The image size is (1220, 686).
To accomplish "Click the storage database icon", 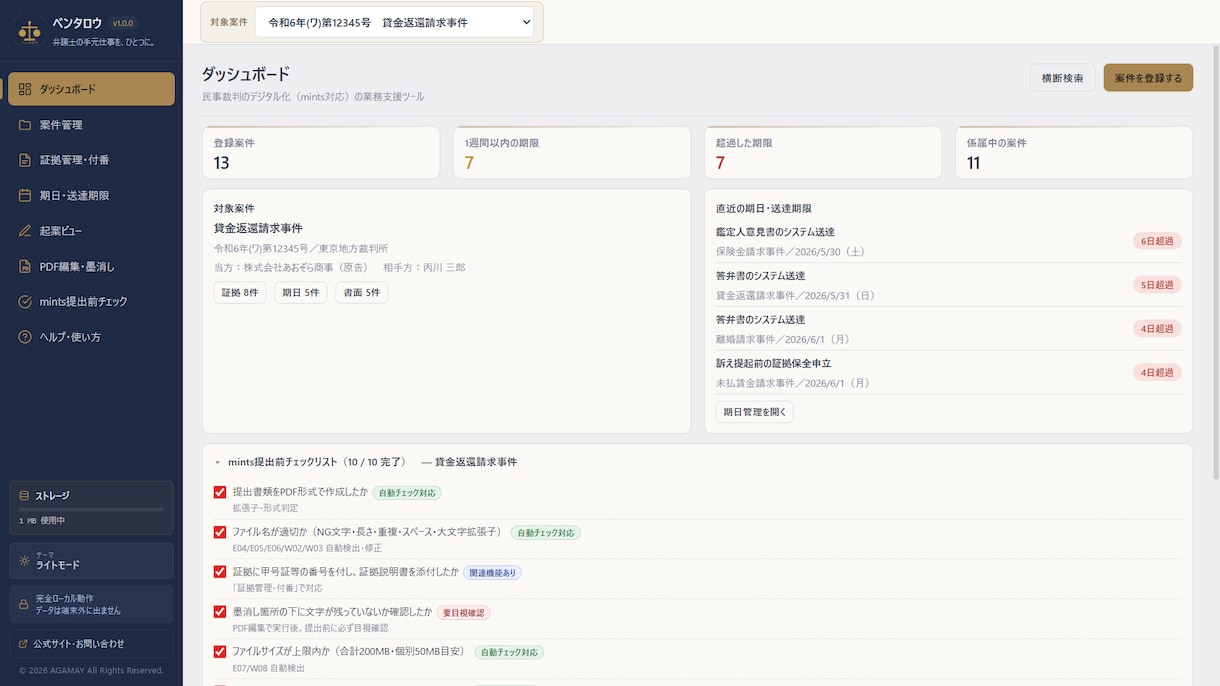I will pyautogui.click(x=24, y=495).
